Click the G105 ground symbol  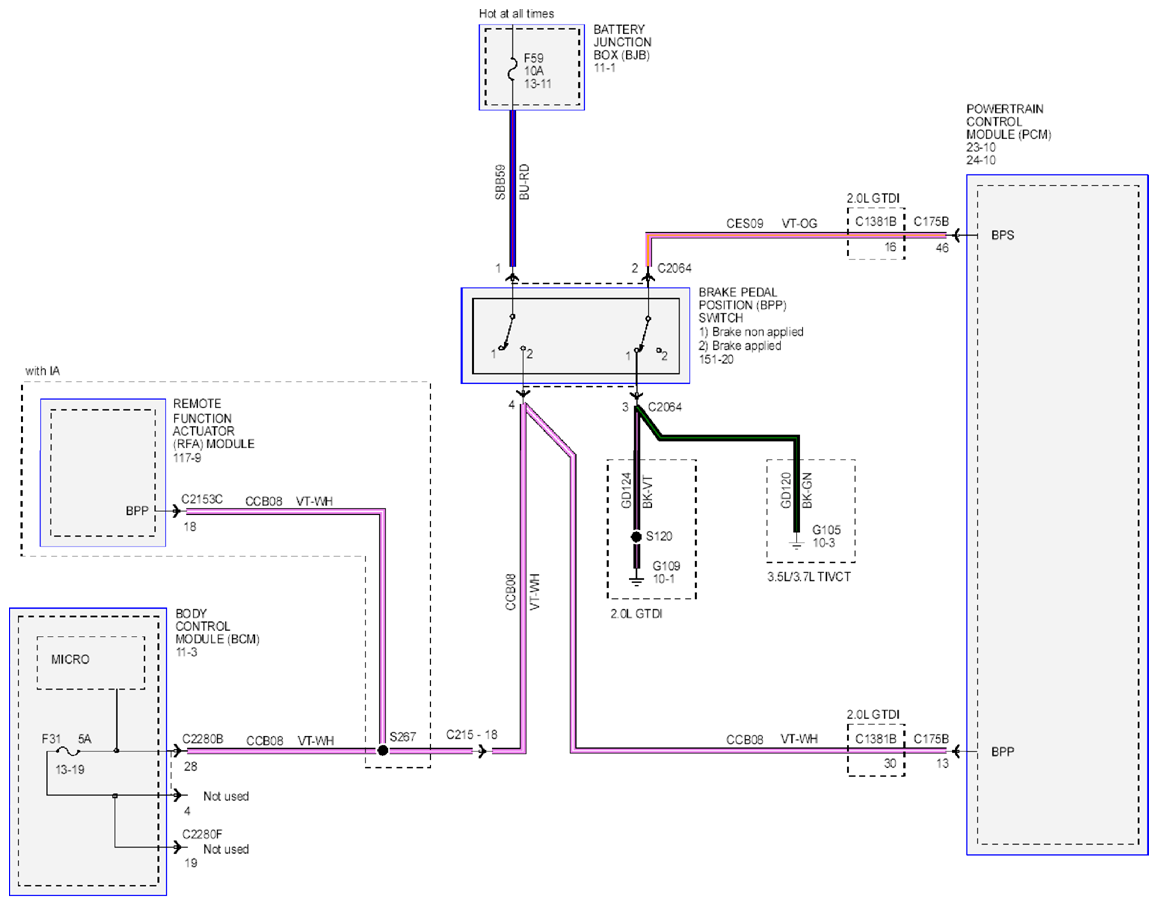tap(795, 543)
